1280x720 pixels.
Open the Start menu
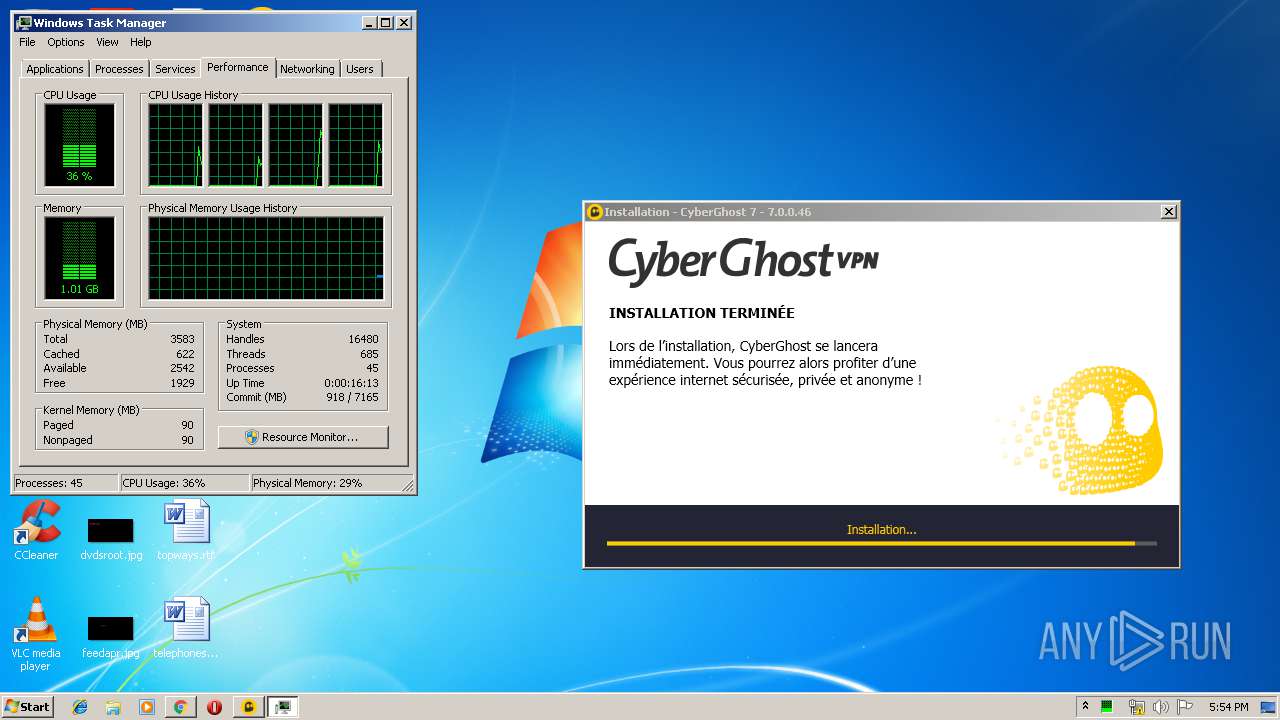27,706
